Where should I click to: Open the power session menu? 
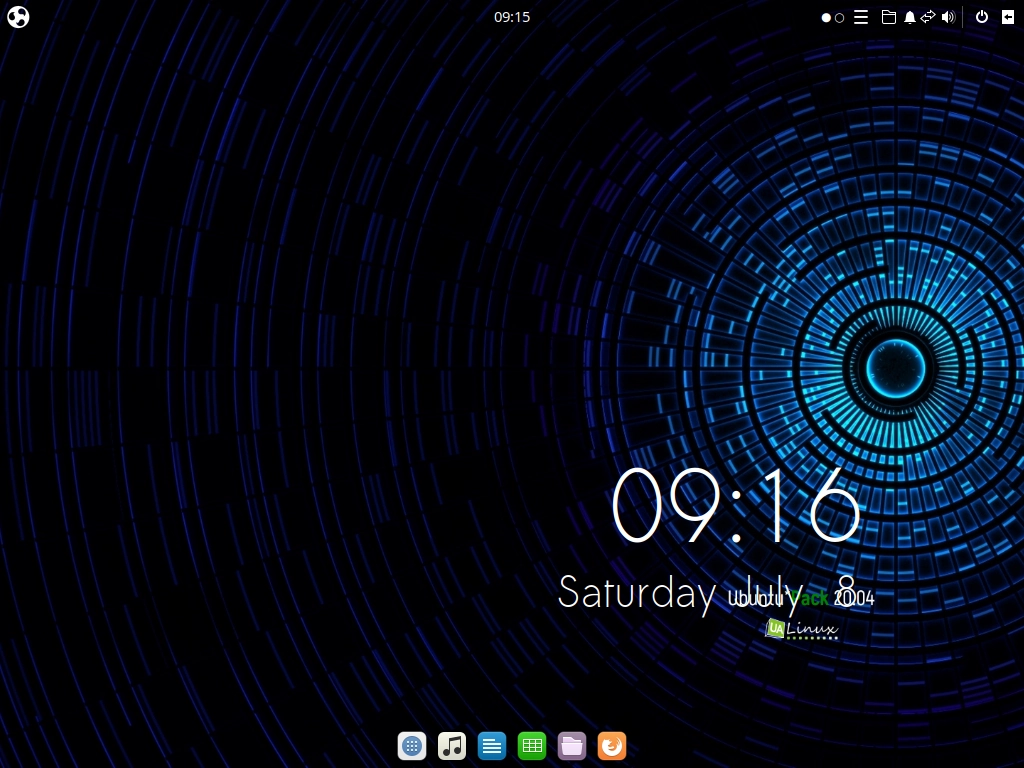[982, 17]
